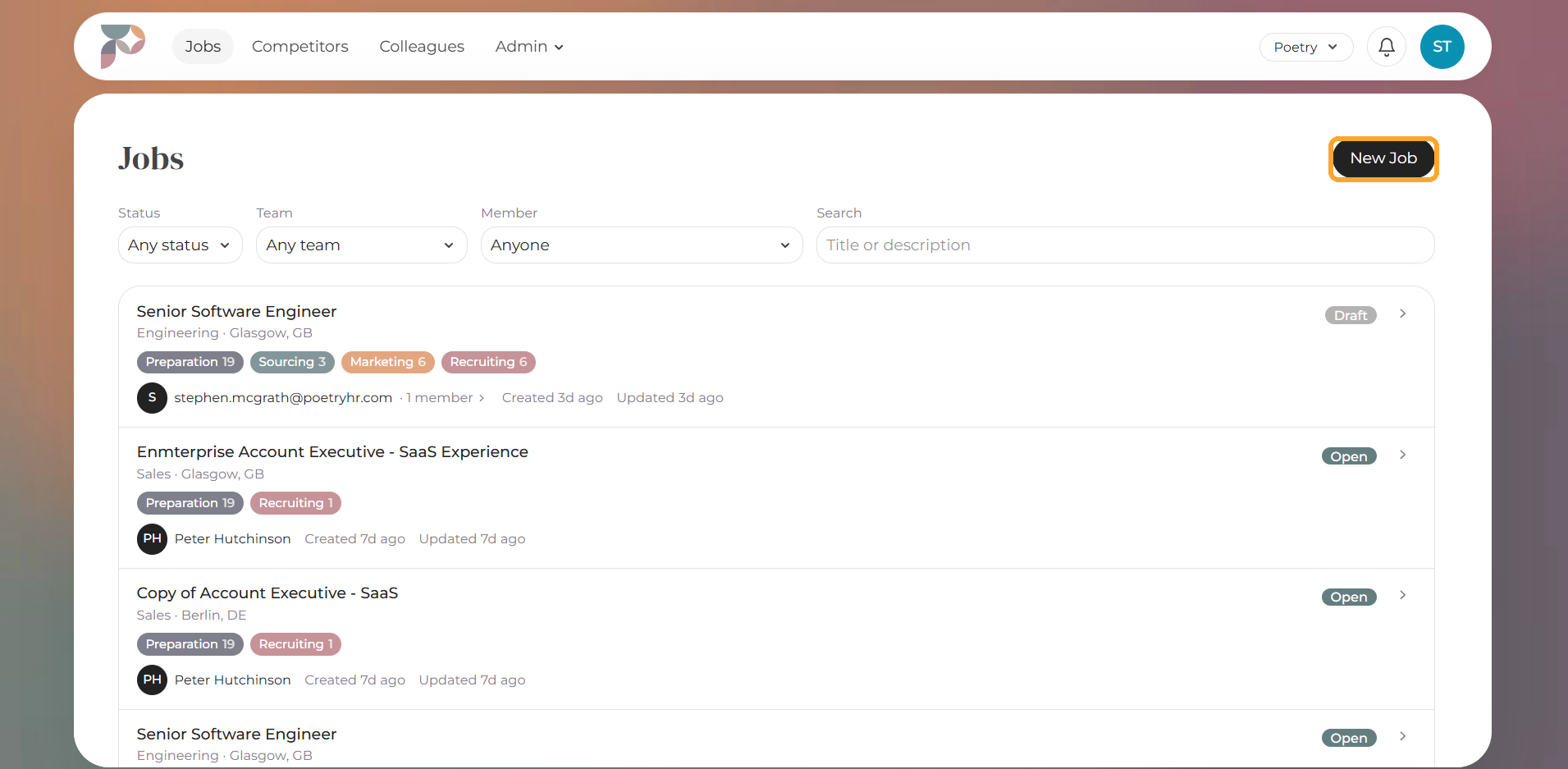Open the Anyone member filter dropdown

[641, 245]
